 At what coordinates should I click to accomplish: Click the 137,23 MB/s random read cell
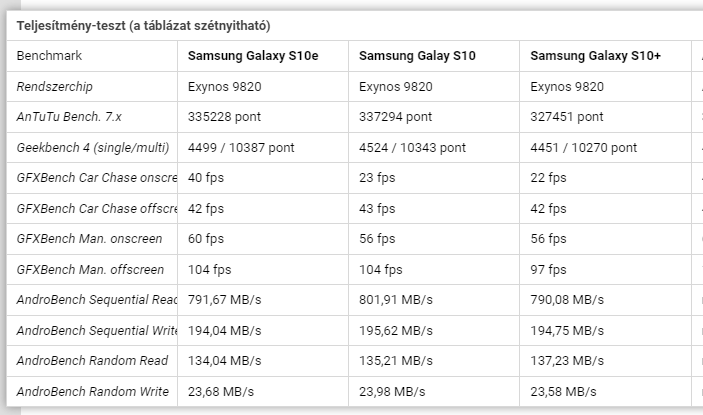[567, 361]
